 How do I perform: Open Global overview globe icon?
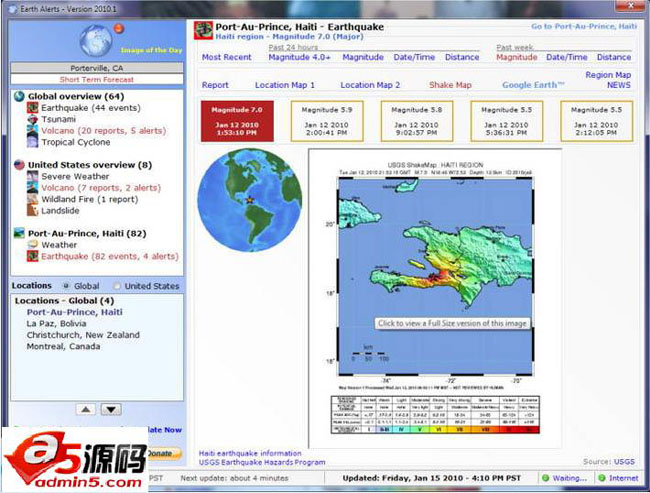point(19,96)
